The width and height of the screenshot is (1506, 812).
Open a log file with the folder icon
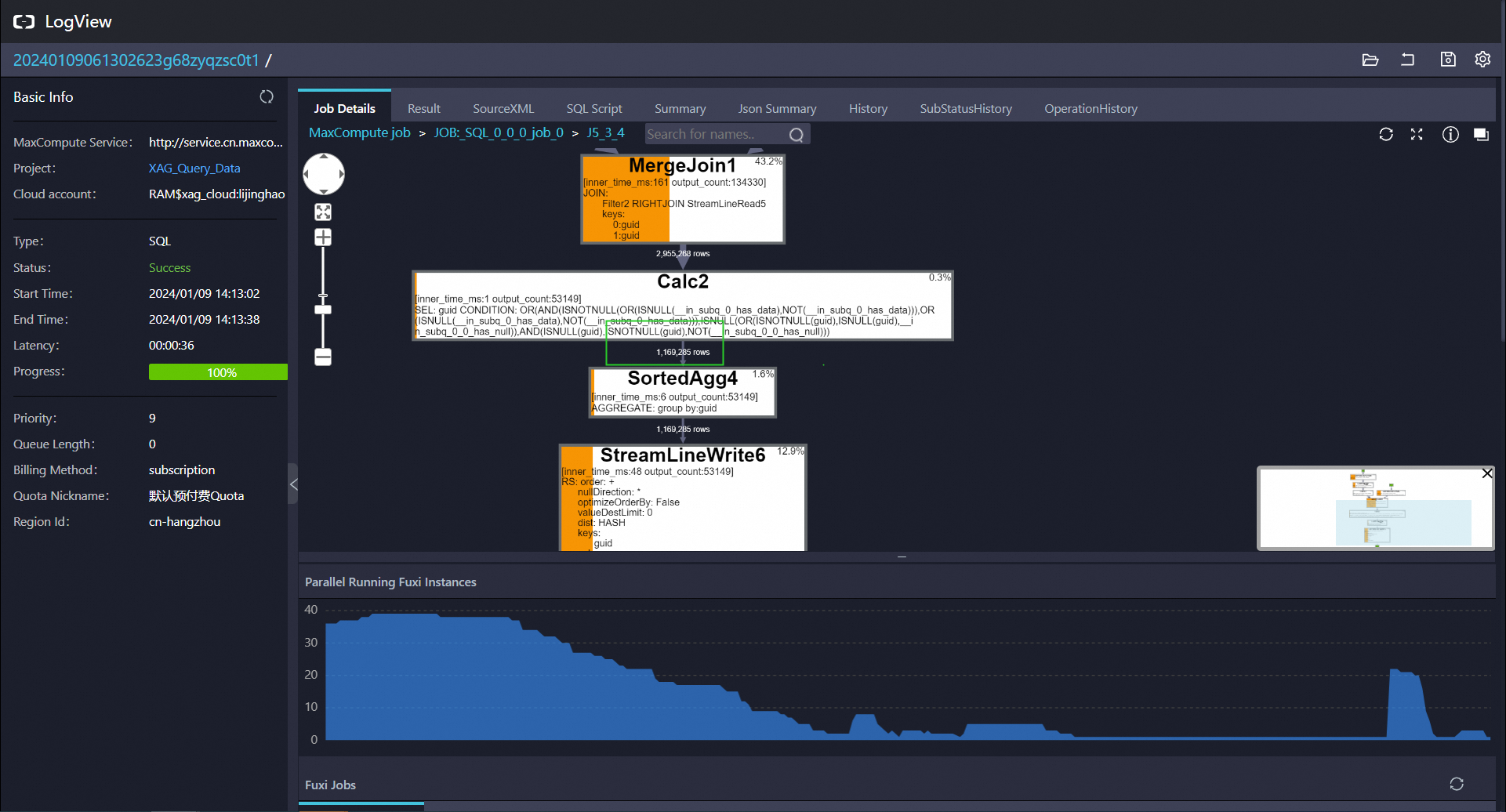point(1370,60)
